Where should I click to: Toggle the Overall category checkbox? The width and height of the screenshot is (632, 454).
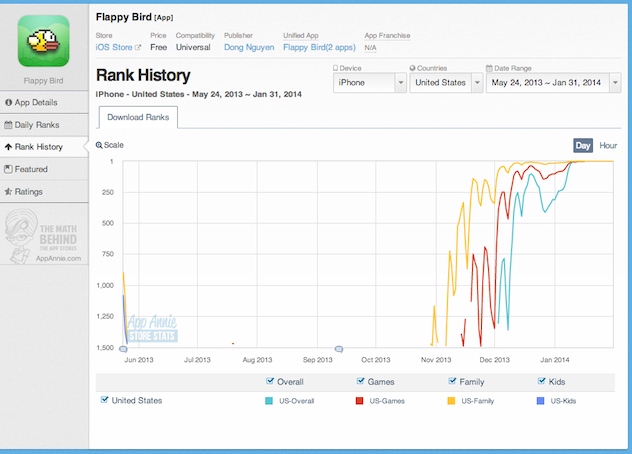[x=270, y=381]
